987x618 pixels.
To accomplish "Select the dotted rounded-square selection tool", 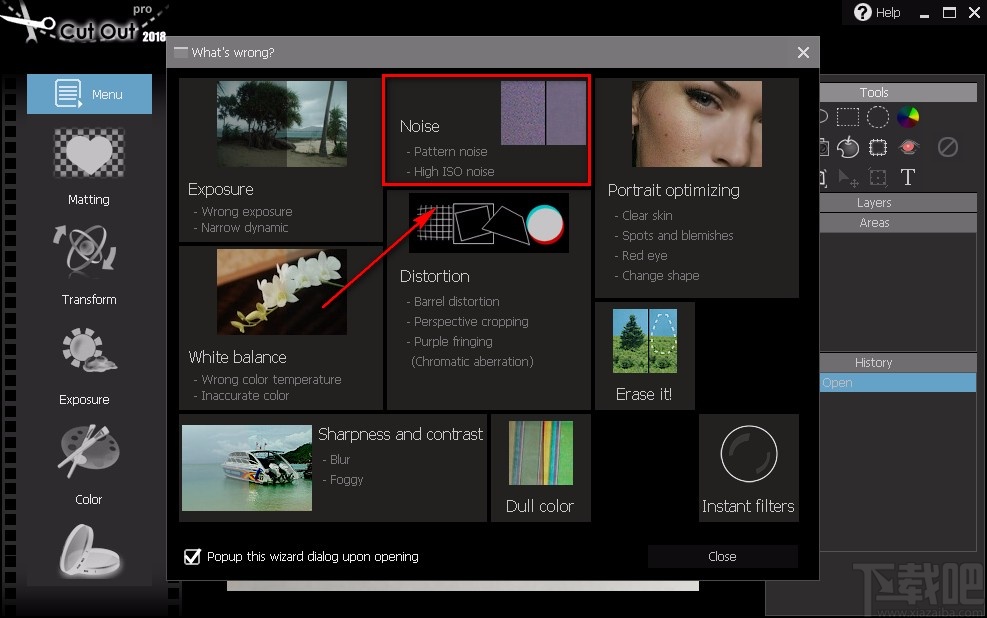I will (877, 147).
